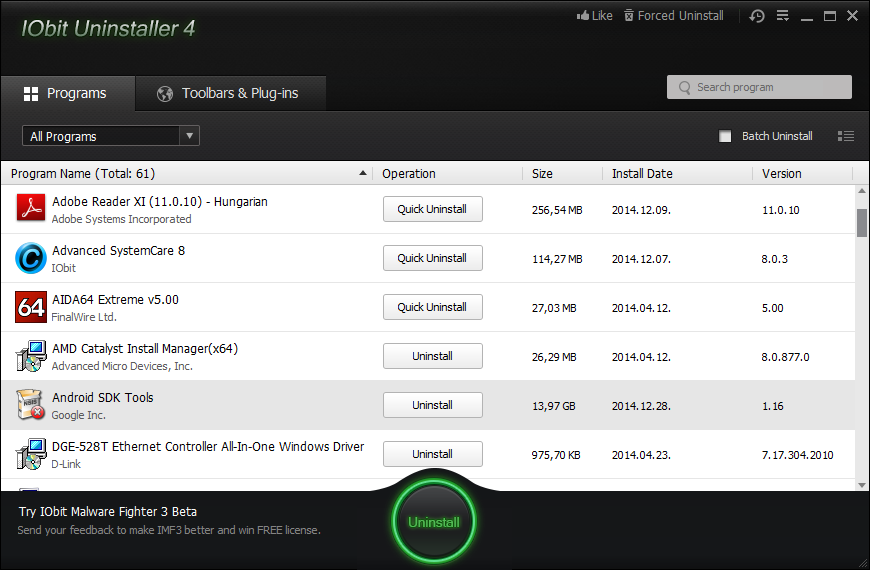Quick Uninstall Adobe Reader XI
870x570 pixels.
432,209
